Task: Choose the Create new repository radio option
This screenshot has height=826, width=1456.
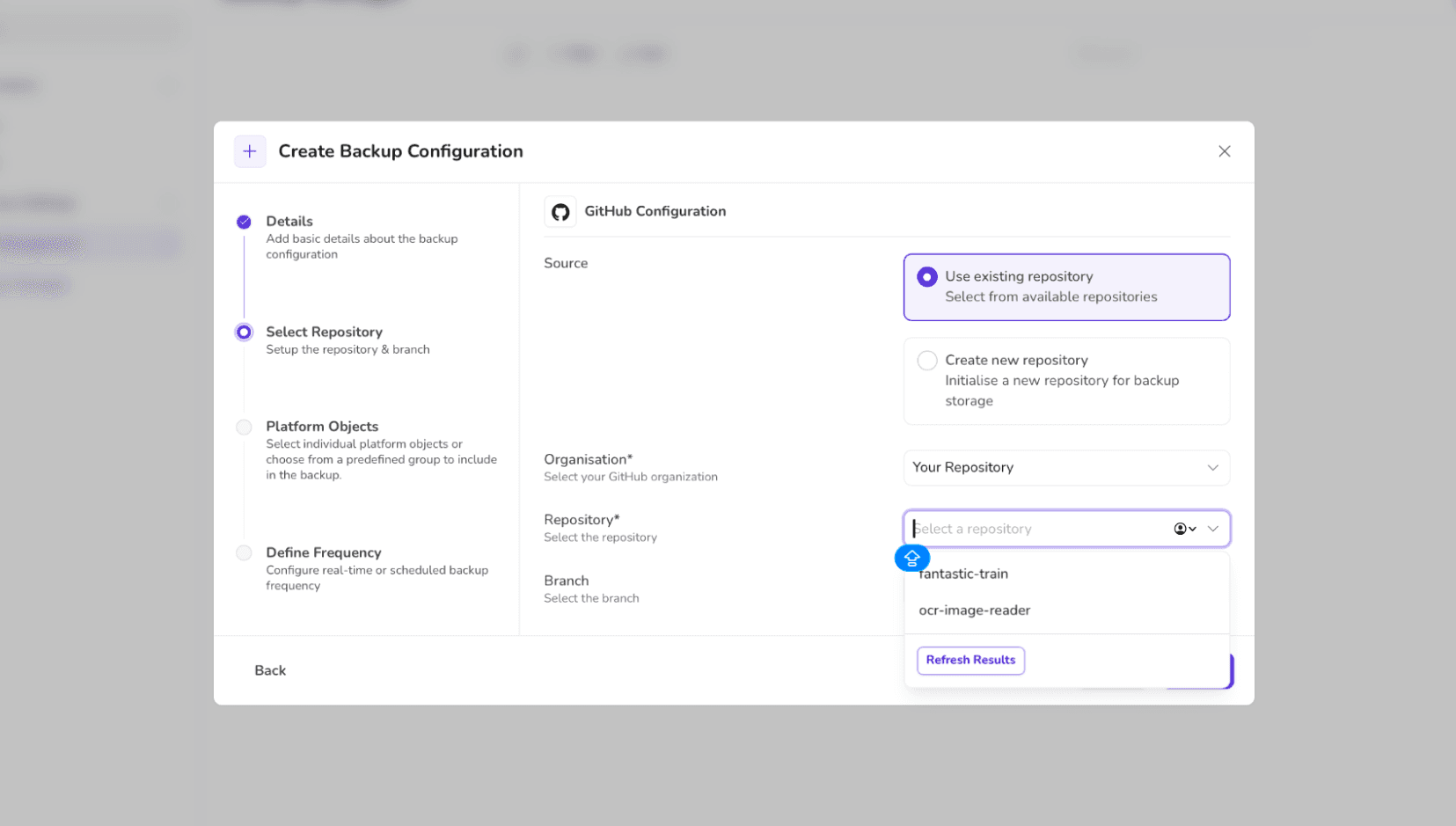Action: coord(926,361)
